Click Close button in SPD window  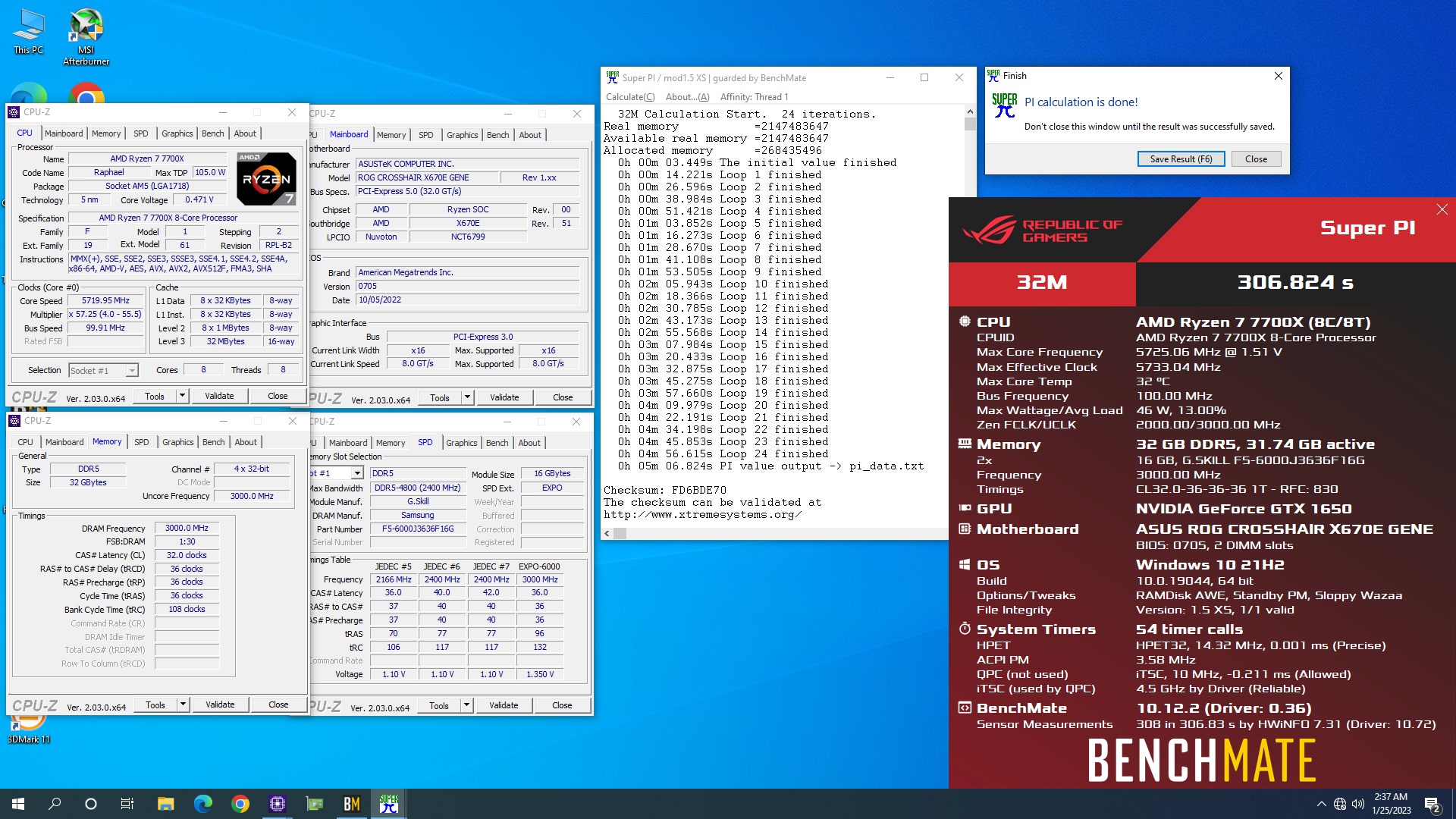point(562,705)
